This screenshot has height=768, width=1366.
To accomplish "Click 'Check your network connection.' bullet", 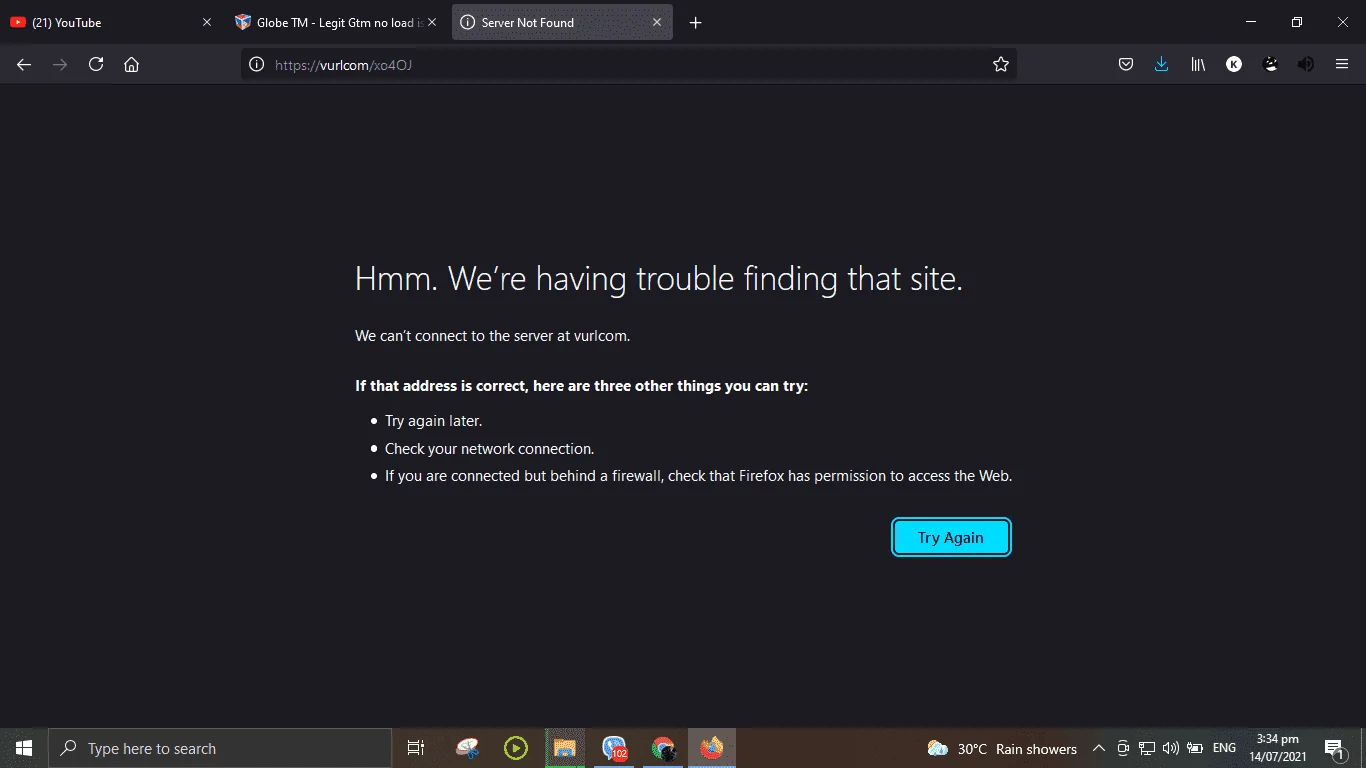I will point(489,449).
